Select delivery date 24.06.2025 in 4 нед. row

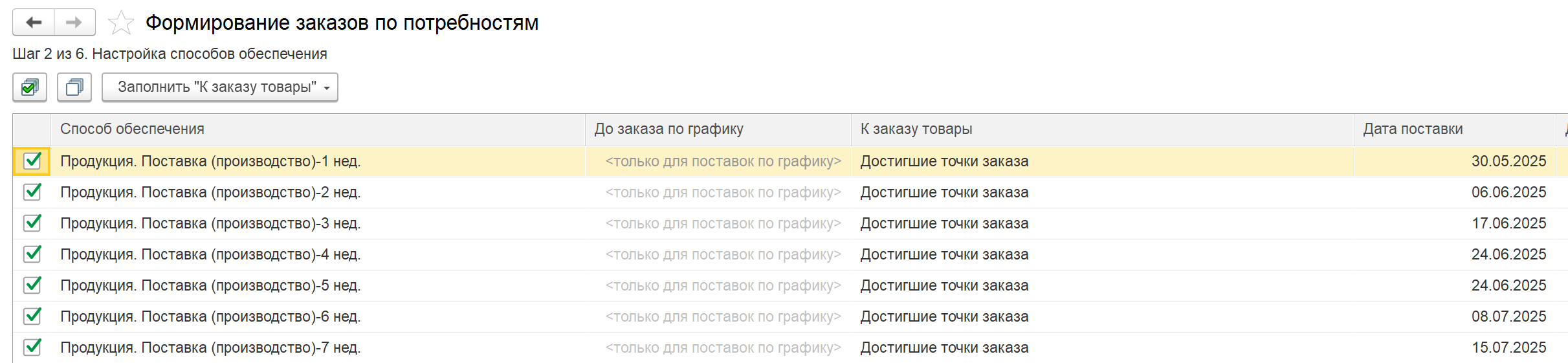tap(1508, 255)
